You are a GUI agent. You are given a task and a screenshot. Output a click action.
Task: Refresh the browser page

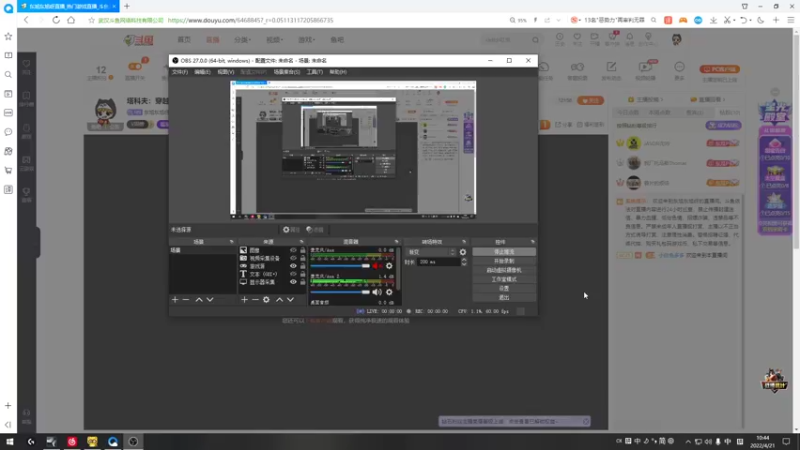pos(56,20)
